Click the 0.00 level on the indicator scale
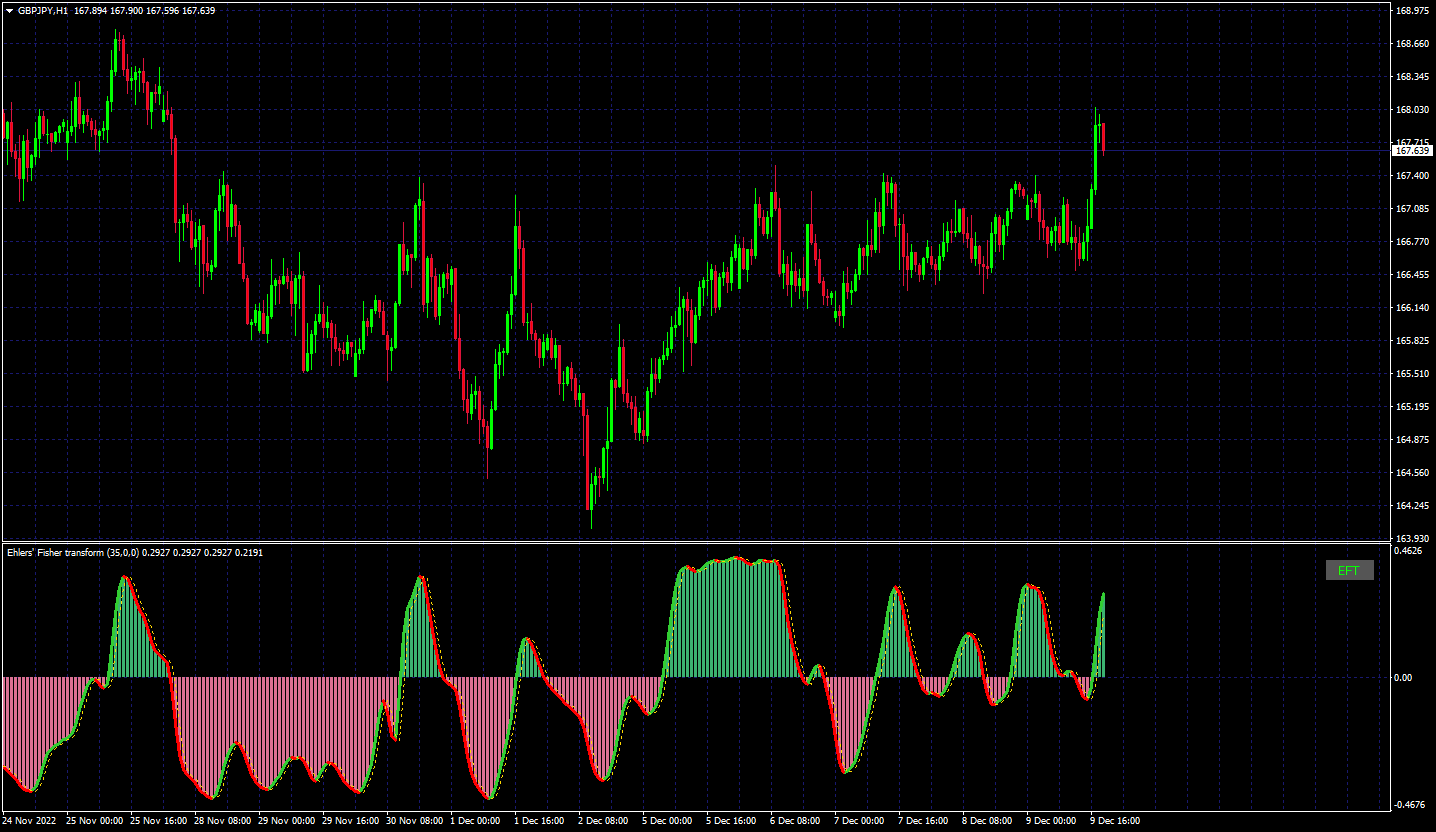 point(1405,677)
